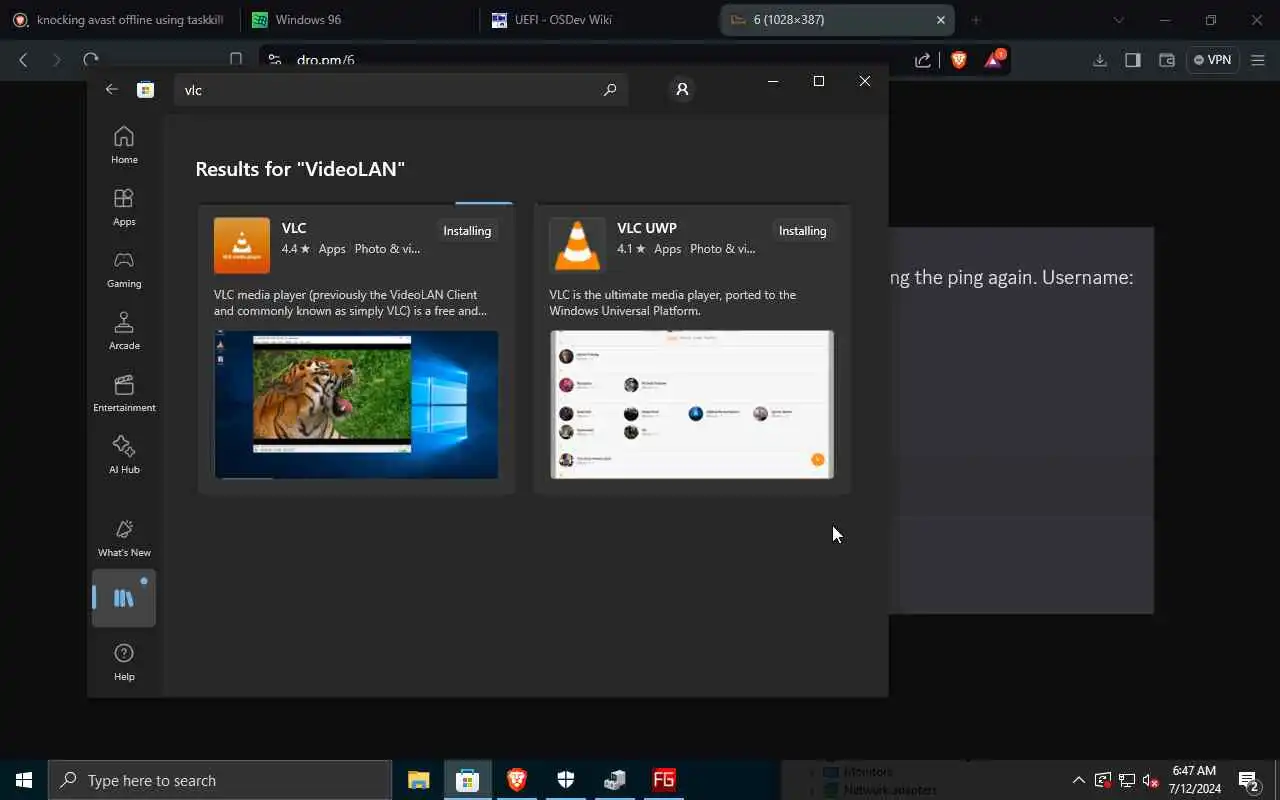Click the share page icon in browser
The width and height of the screenshot is (1280, 800).
coord(923,60)
